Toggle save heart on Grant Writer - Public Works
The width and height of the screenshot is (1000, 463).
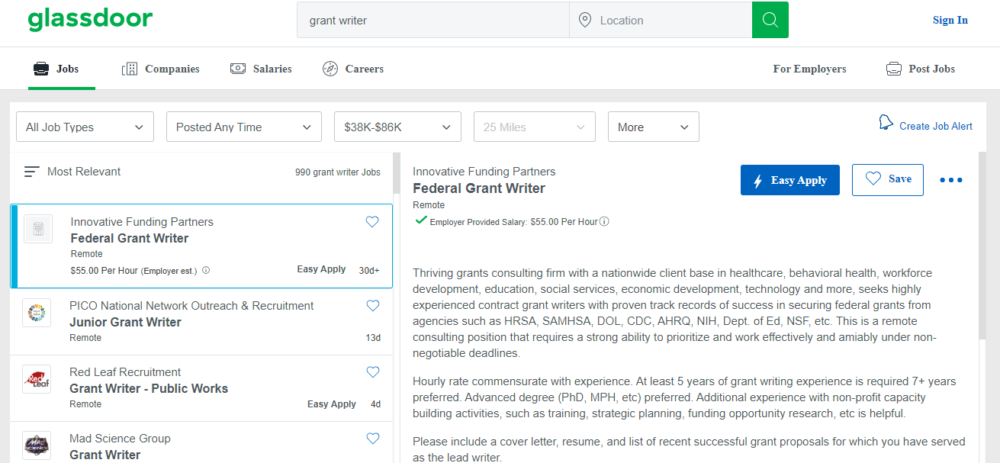click(372, 372)
